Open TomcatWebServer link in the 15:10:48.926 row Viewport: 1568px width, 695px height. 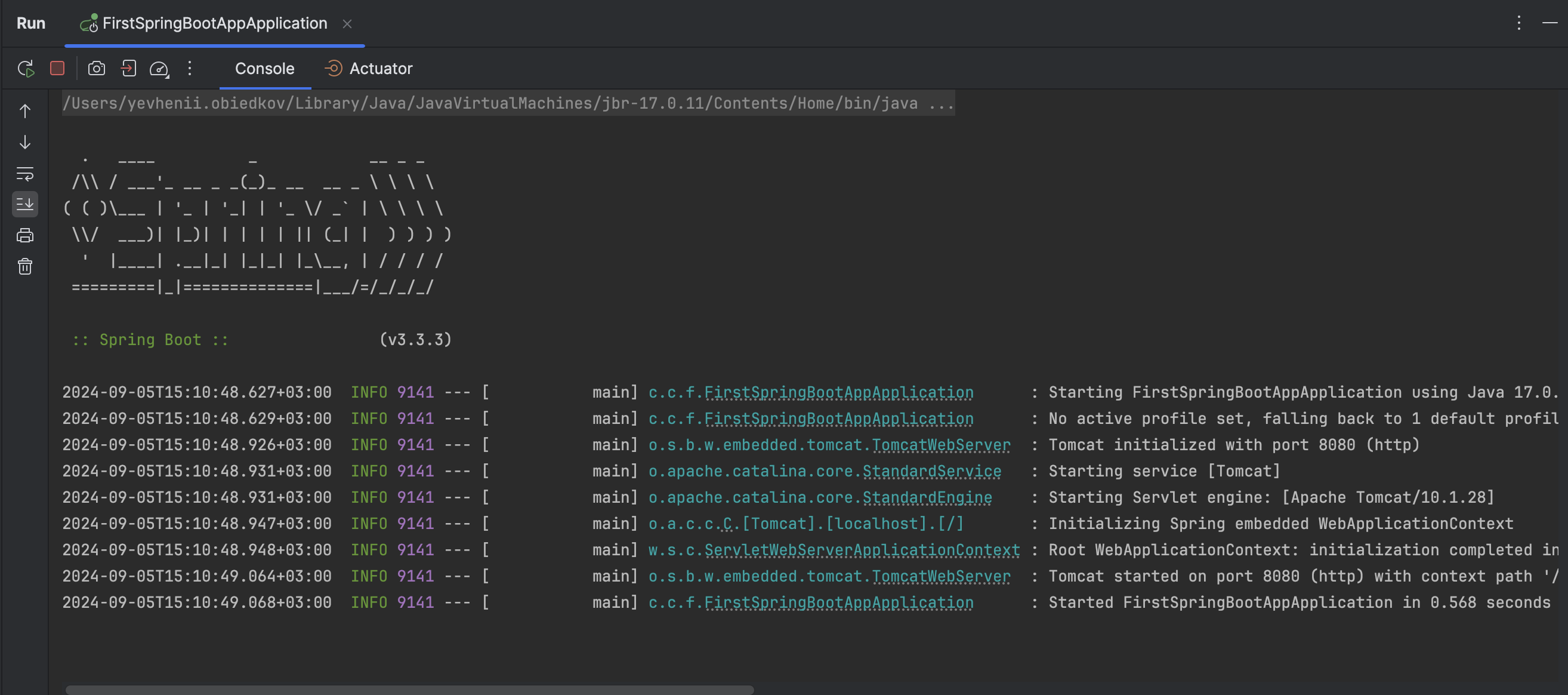pos(941,445)
